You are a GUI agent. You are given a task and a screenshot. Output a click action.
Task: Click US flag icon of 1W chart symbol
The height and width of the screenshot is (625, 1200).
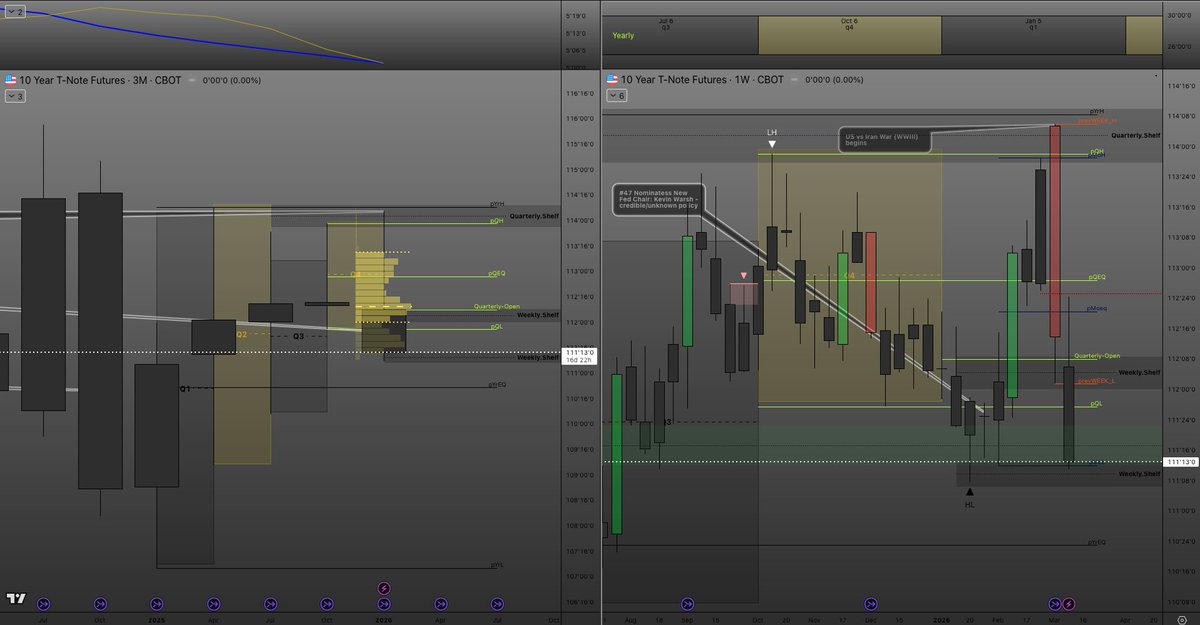point(612,79)
